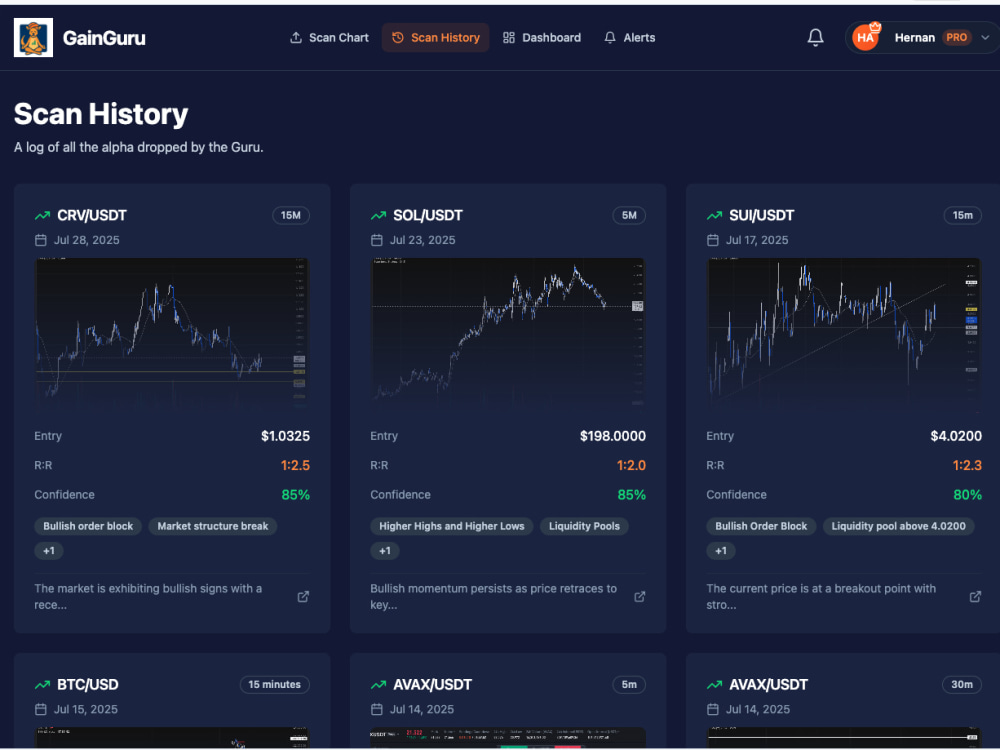
Task: Select the Higher Highs and Higher Lows tag
Action: [452, 526]
